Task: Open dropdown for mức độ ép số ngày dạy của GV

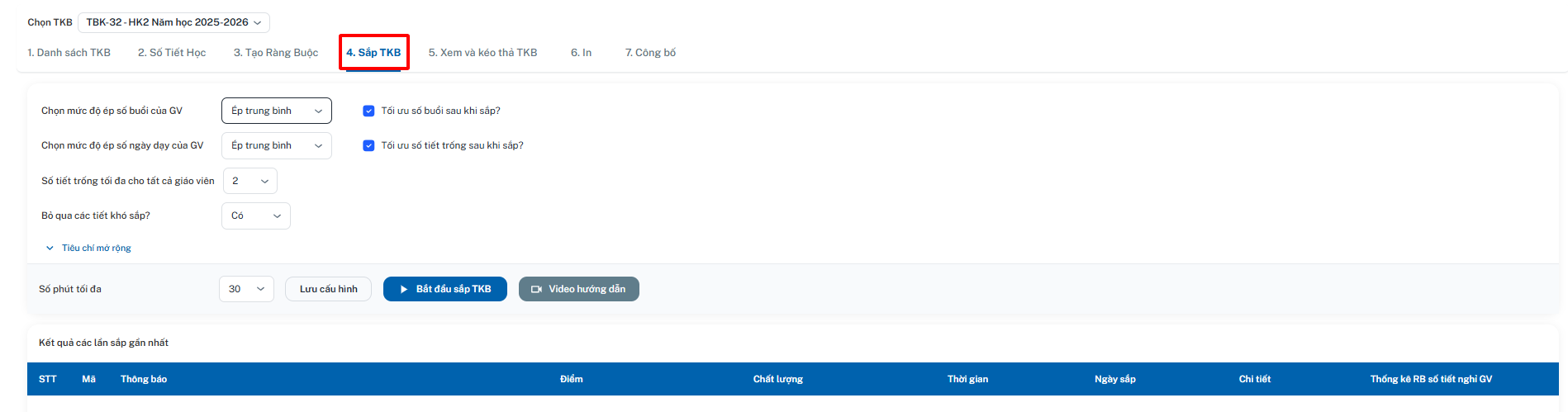Action: pyautogui.click(x=277, y=145)
